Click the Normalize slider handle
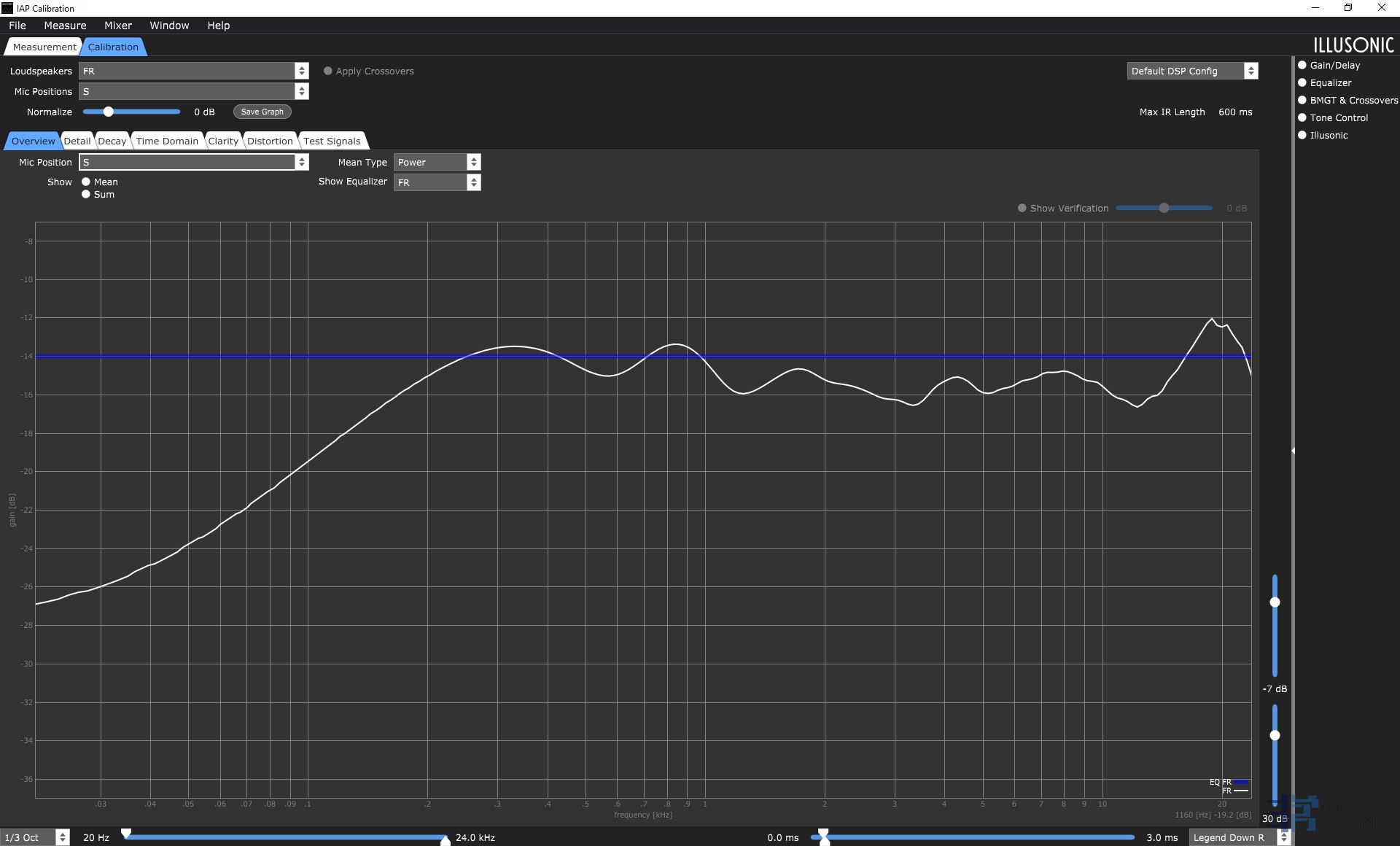This screenshot has height=846, width=1400. click(108, 112)
